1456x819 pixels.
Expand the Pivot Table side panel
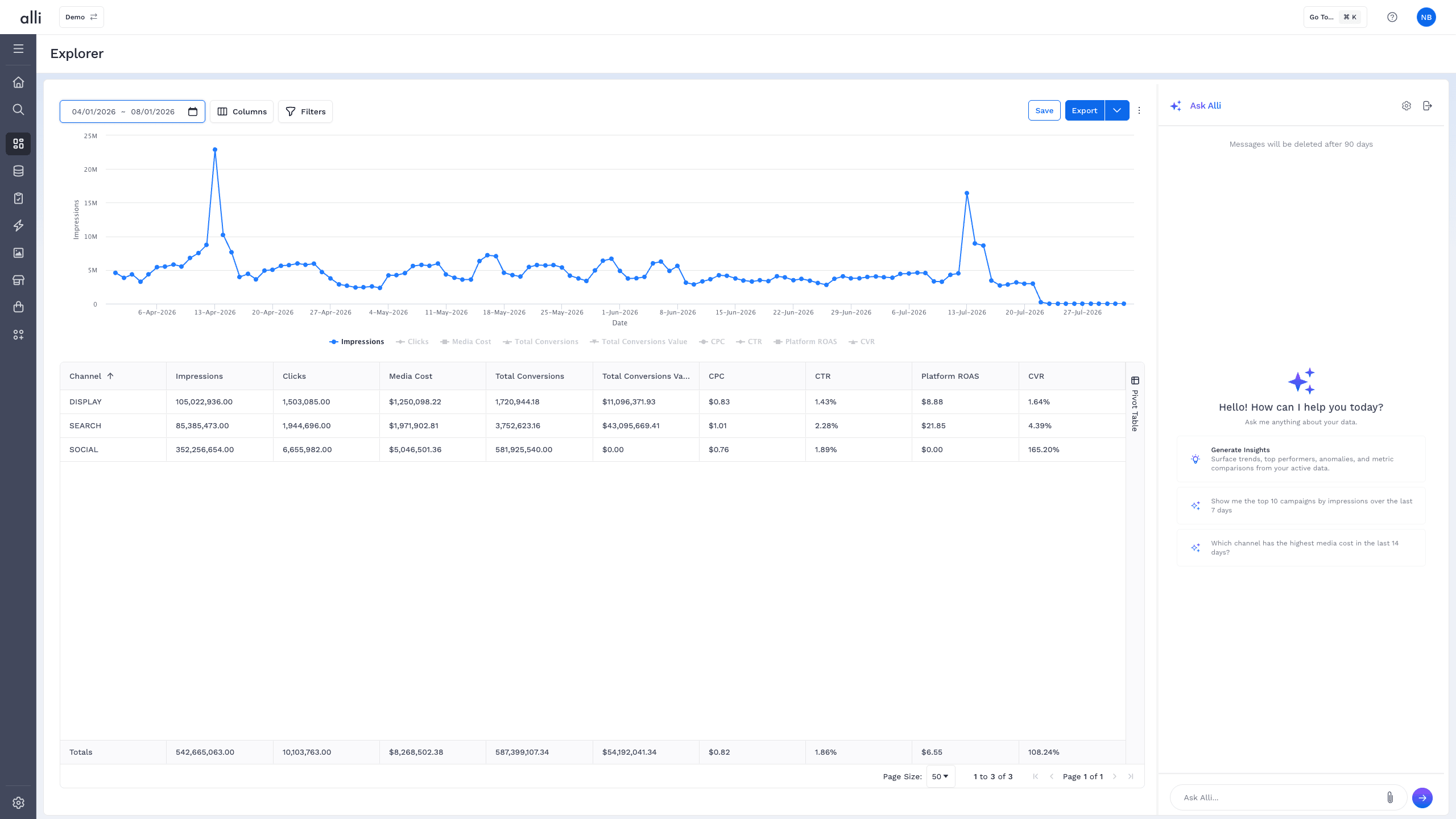(x=1135, y=404)
